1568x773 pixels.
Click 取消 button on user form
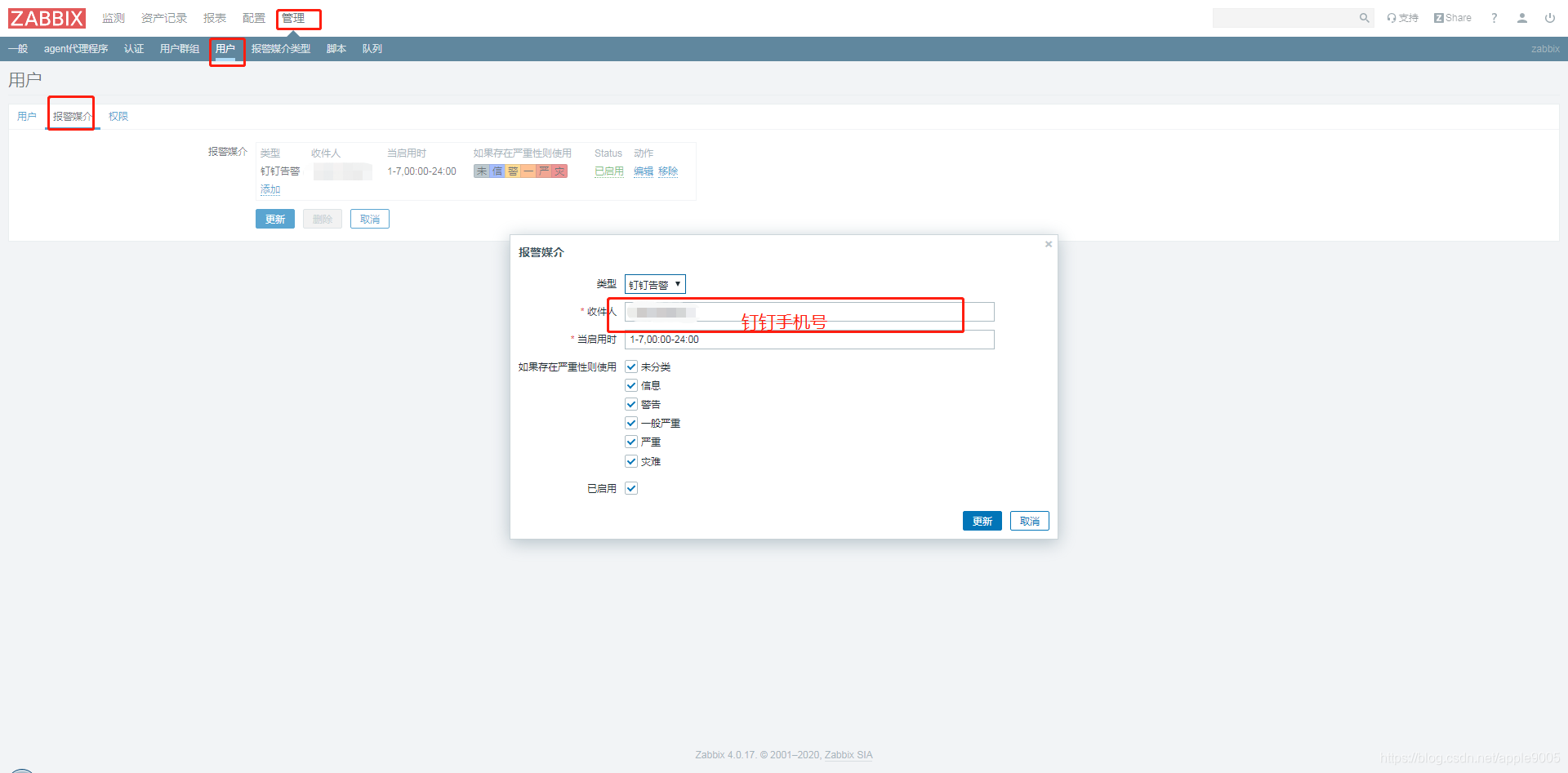pyautogui.click(x=370, y=219)
